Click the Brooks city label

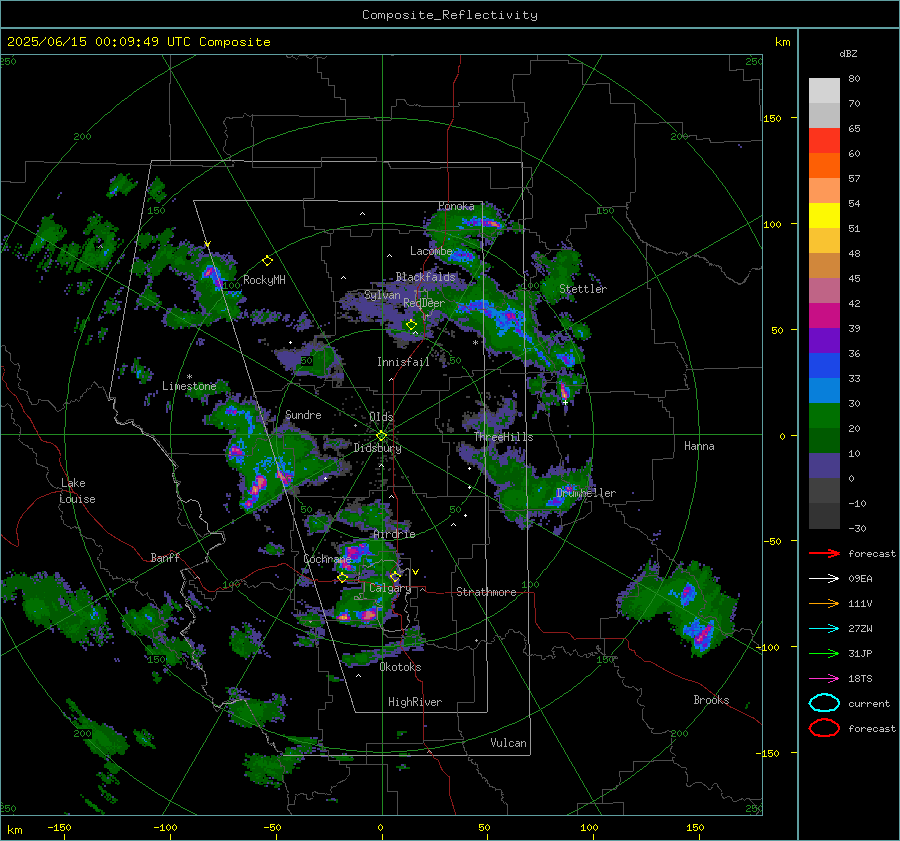pyautogui.click(x=711, y=700)
